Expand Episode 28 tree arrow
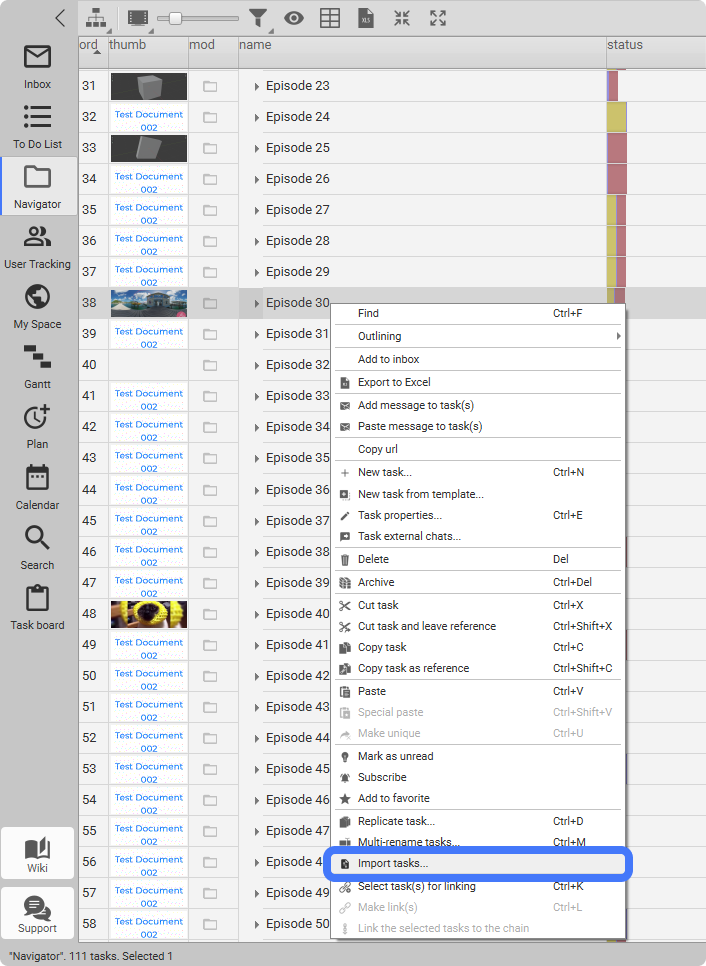Image resolution: width=706 pixels, height=966 pixels. [256, 242]
